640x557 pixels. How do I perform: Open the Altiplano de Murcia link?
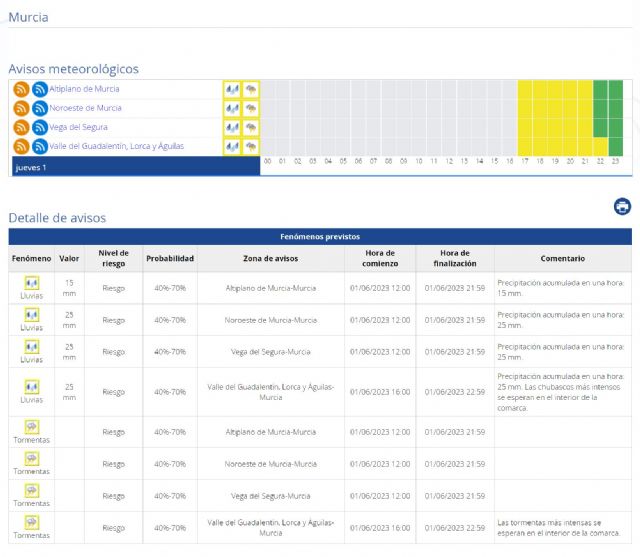click(84, 89)
